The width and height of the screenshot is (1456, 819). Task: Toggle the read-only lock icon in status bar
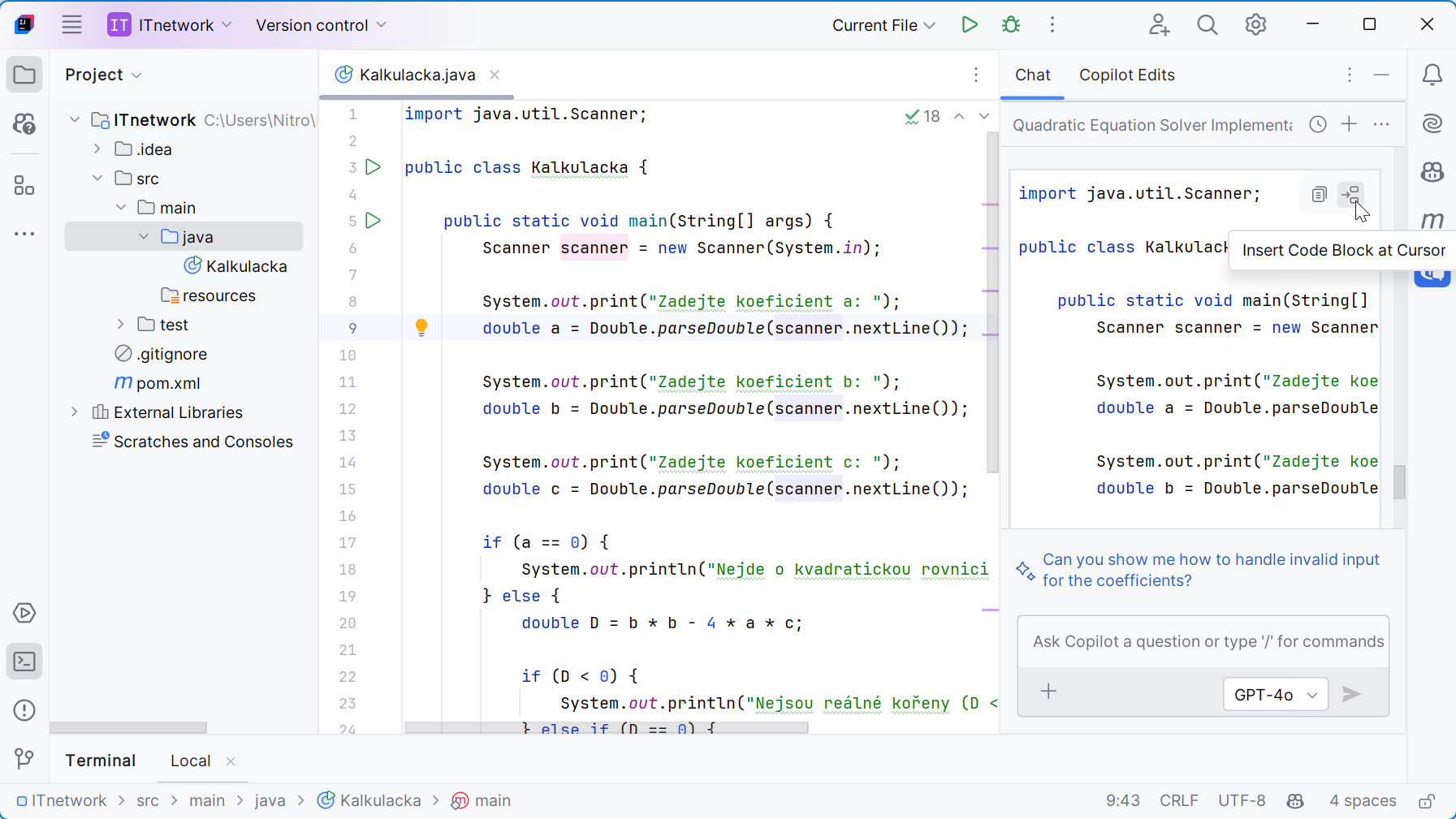coord(1427,801)
